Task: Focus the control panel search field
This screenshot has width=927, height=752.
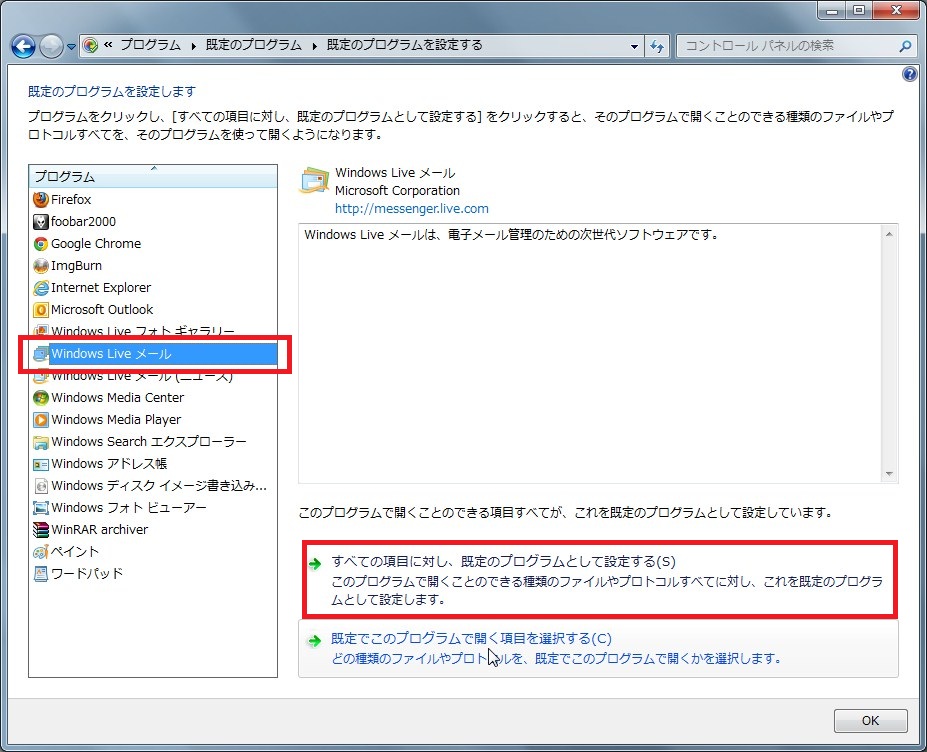Action: click(786, 46)
